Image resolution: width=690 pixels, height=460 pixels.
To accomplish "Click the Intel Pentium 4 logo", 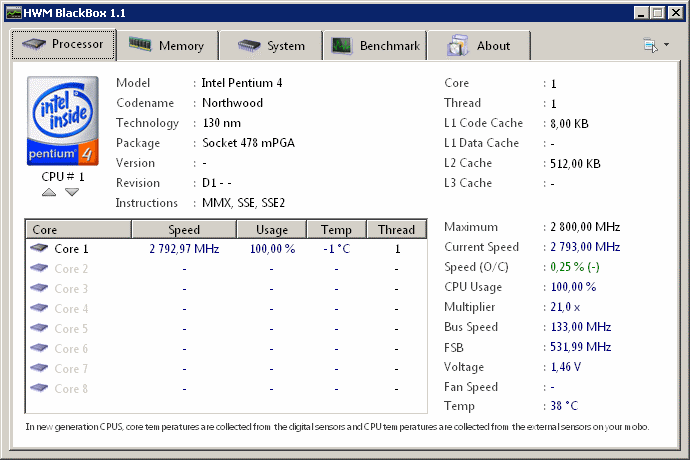I will (x=63, y=121).
